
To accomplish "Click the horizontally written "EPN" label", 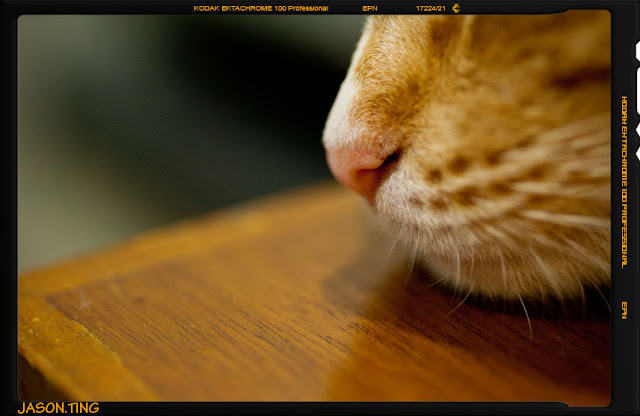I will pyautogui.click(x=369, y=8).
